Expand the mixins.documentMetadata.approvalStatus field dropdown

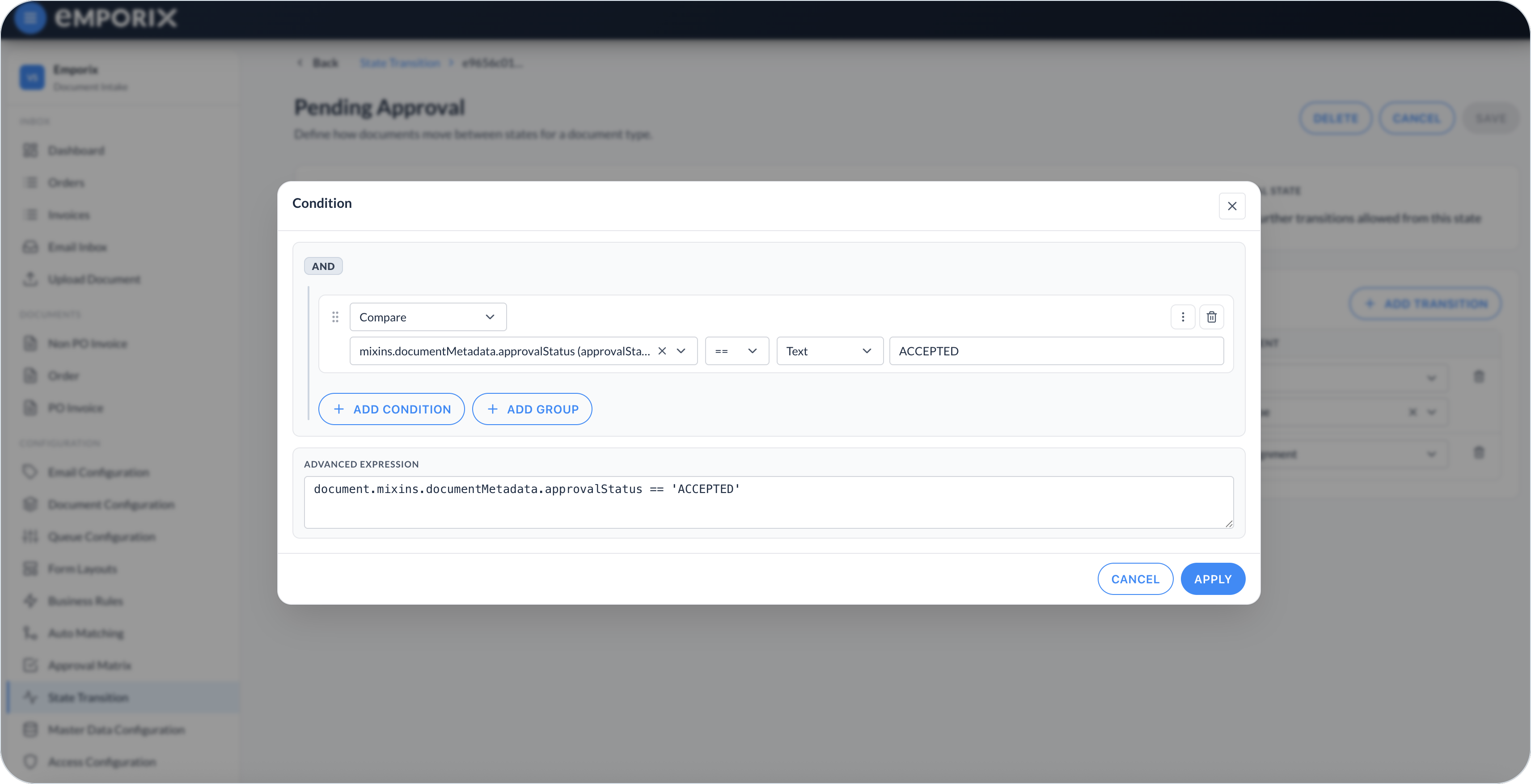681,351
